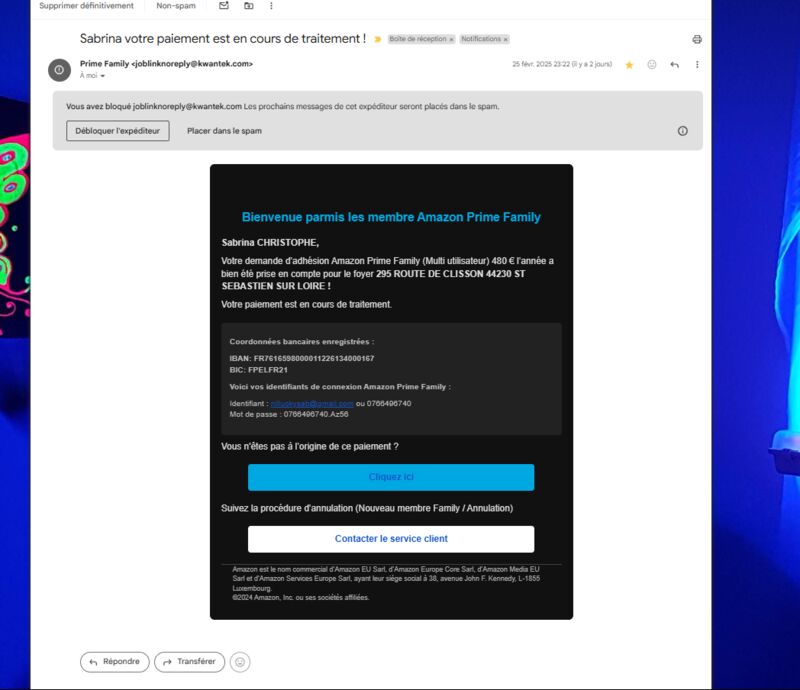Screen dimensions: 800x690
Task: Click the Sabrina CHRISTOPHE greeting
Action: [270, 242]
